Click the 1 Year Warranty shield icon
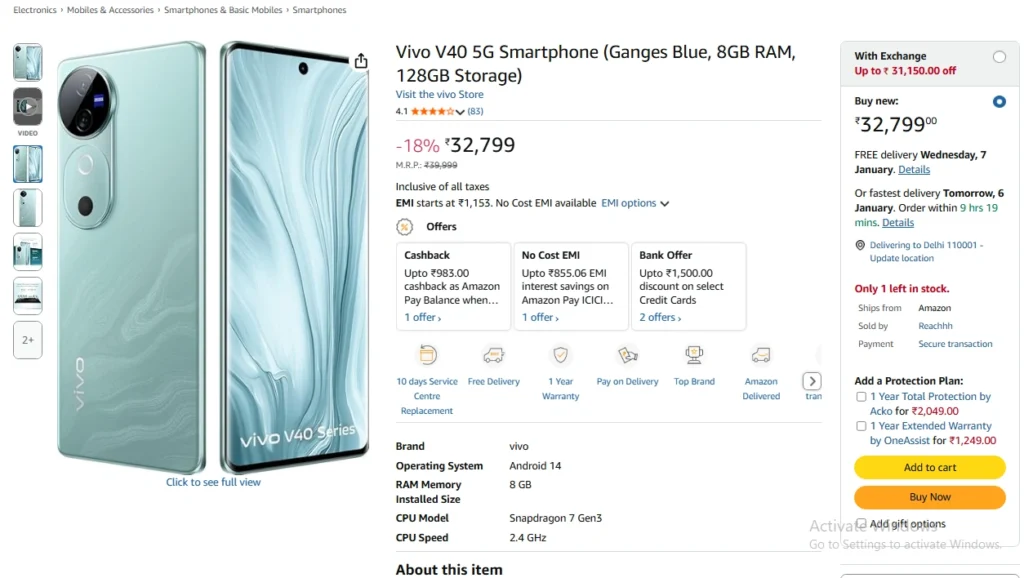The width and height of the screenshot is (1024, 578). [560, 355]
